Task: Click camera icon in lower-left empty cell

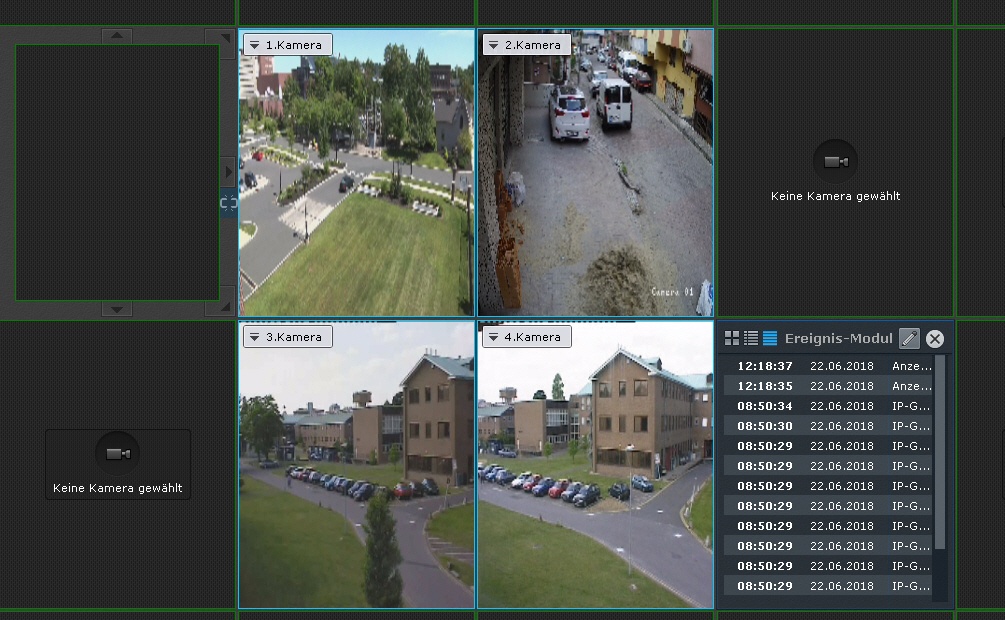Action: pos(118,454)
